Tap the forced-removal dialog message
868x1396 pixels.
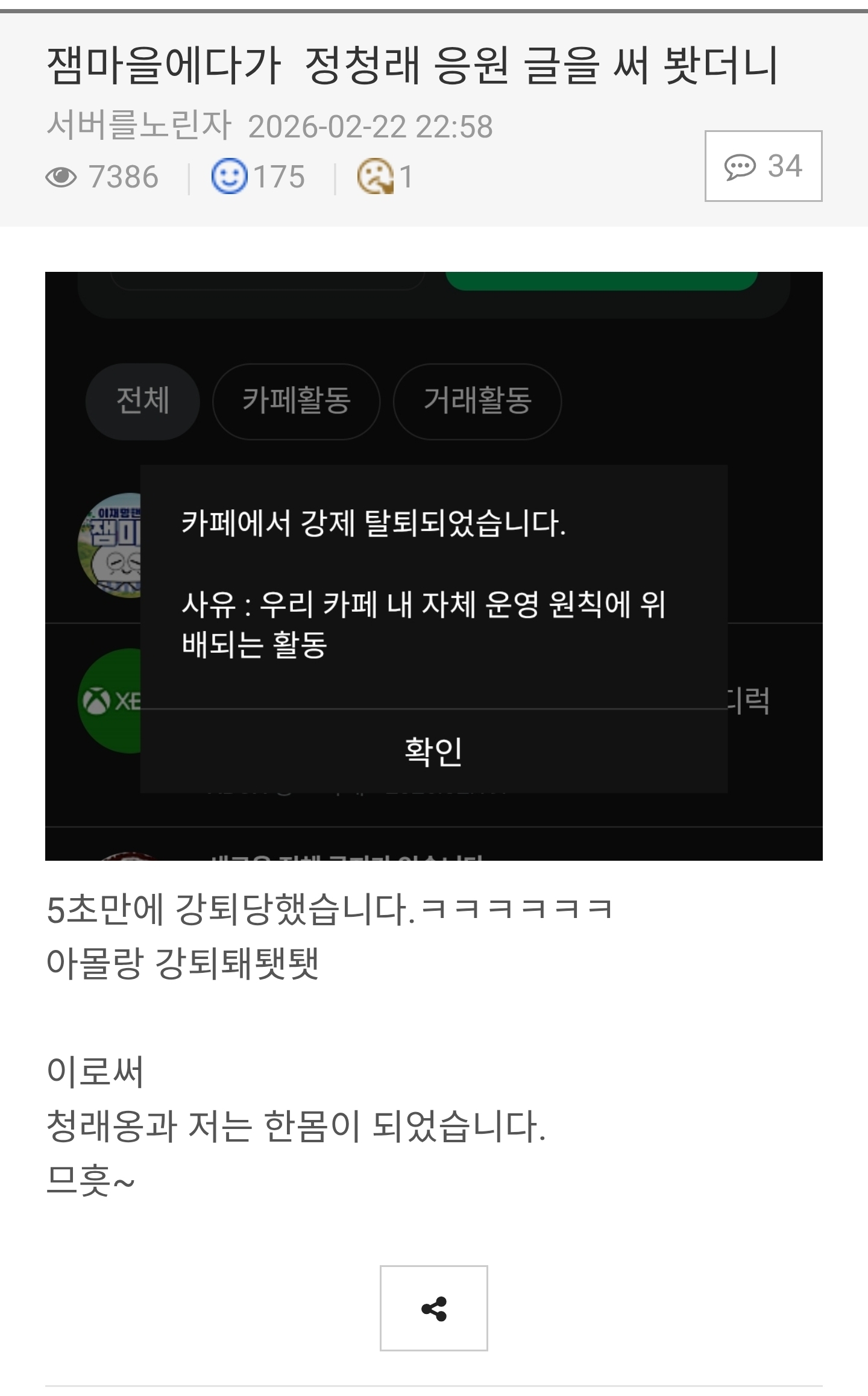coord(424,583)
